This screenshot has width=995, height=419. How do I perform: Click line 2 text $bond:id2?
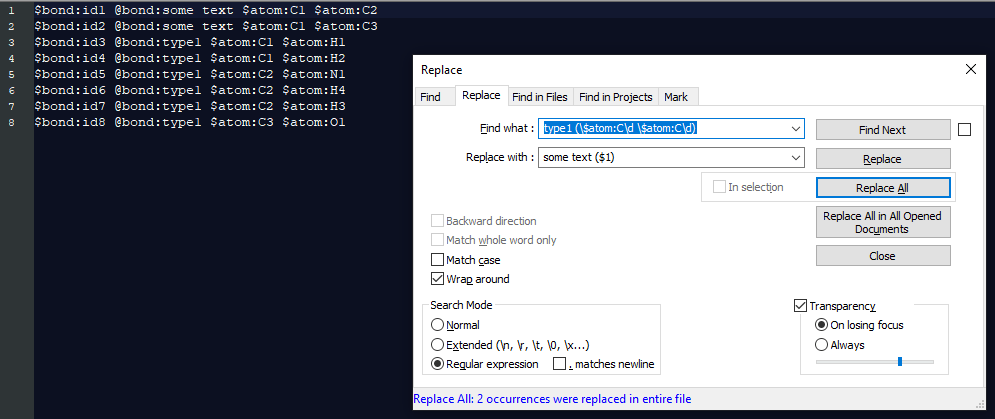(x=71, y=27)
